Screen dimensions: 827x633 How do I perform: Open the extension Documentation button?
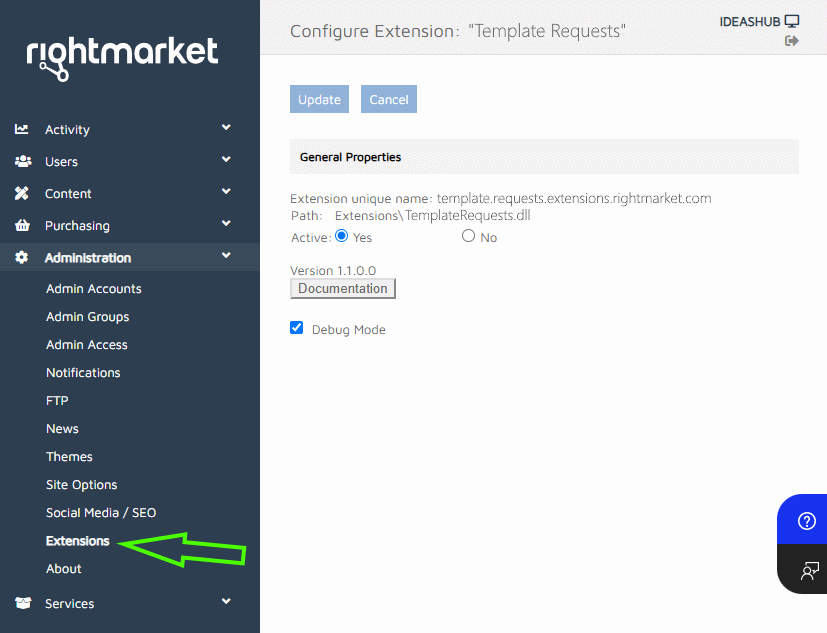click(x=343, y=289)
